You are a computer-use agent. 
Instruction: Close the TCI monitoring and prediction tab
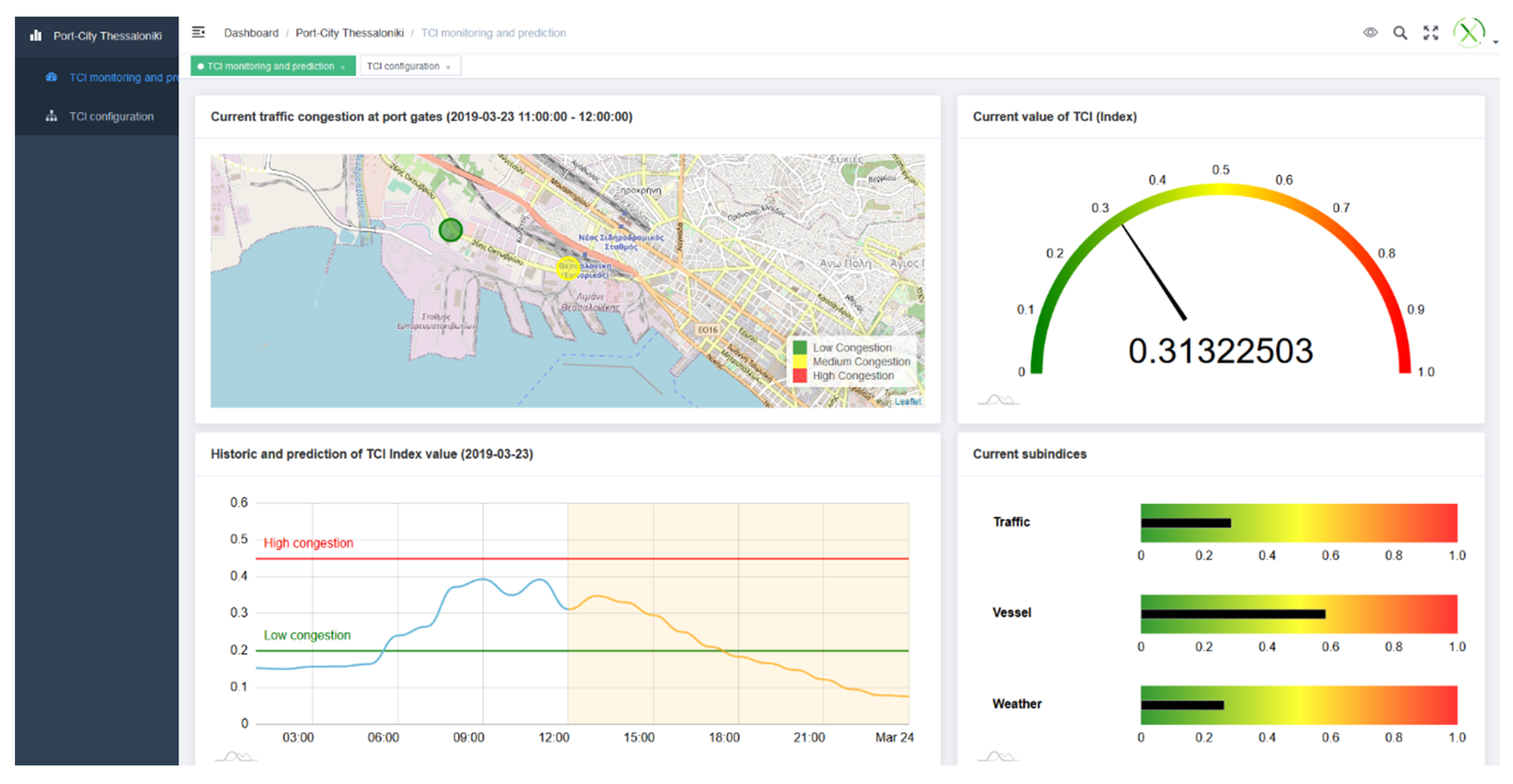pyautogui.click(x=343, y=68)
